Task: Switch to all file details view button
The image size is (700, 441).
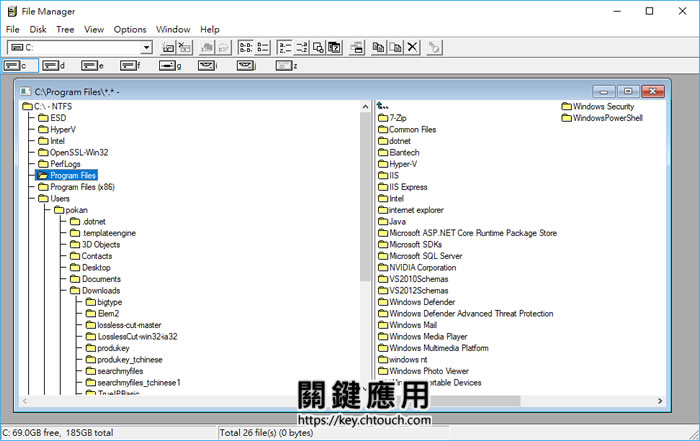Action: pos(262,47)
